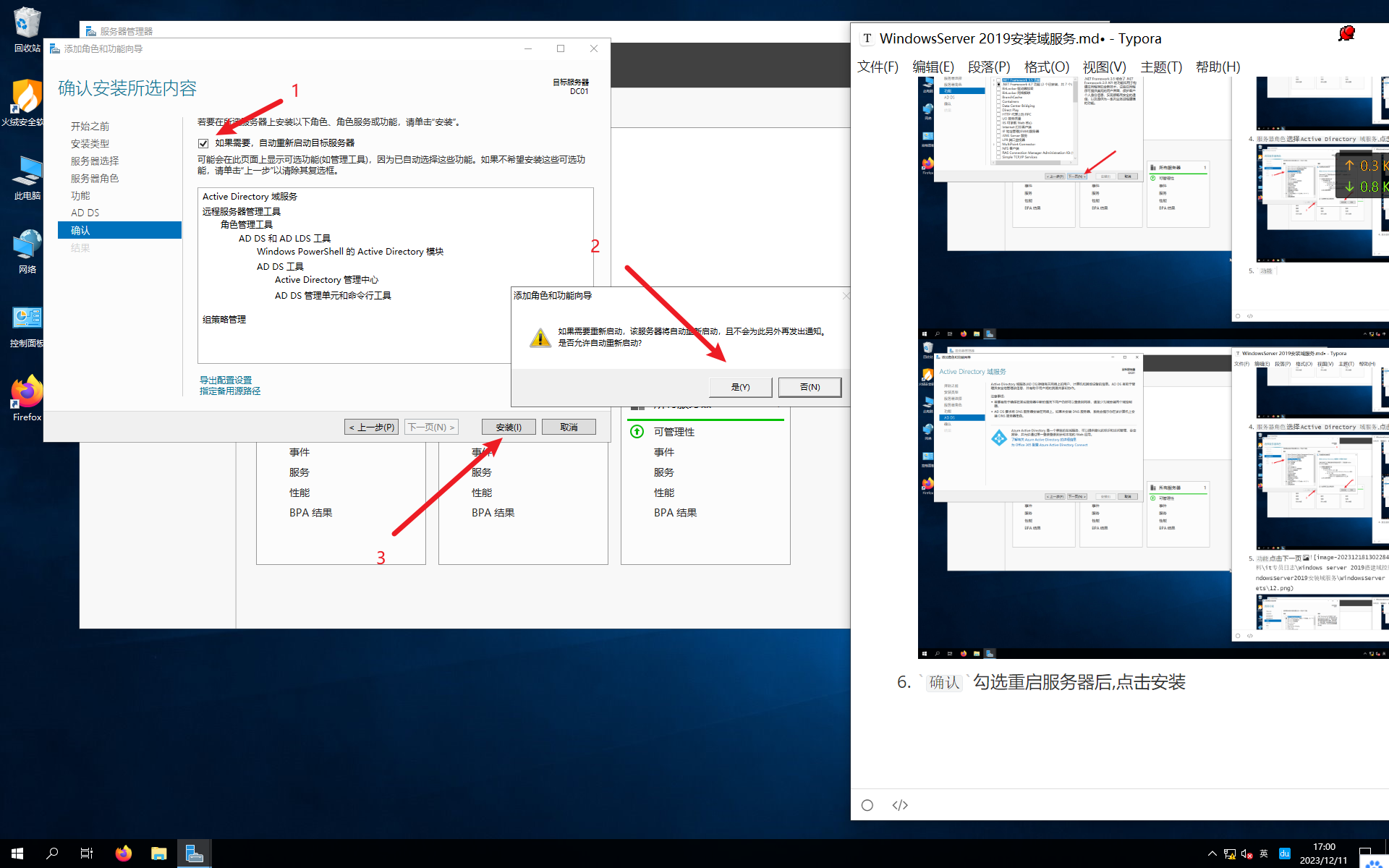Toggle auto-restart destination server checkbox
This screenshot has height=868, width=1389.
pyautogui.click(x=203, y=143)
